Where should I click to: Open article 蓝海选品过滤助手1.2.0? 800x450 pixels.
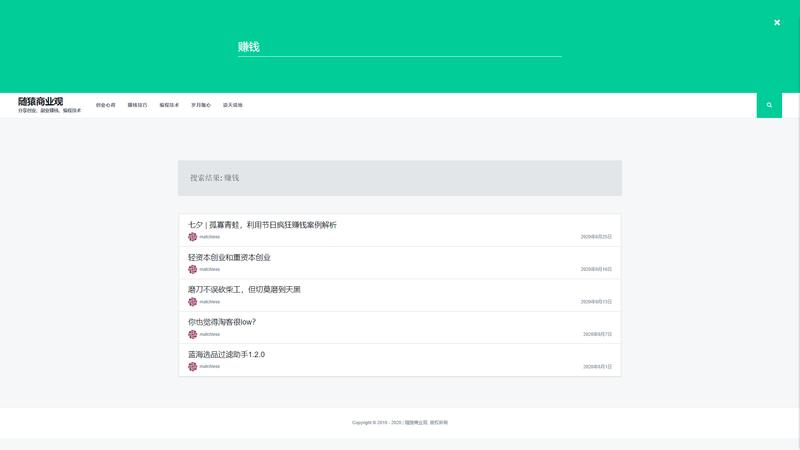tap(226, 355)
